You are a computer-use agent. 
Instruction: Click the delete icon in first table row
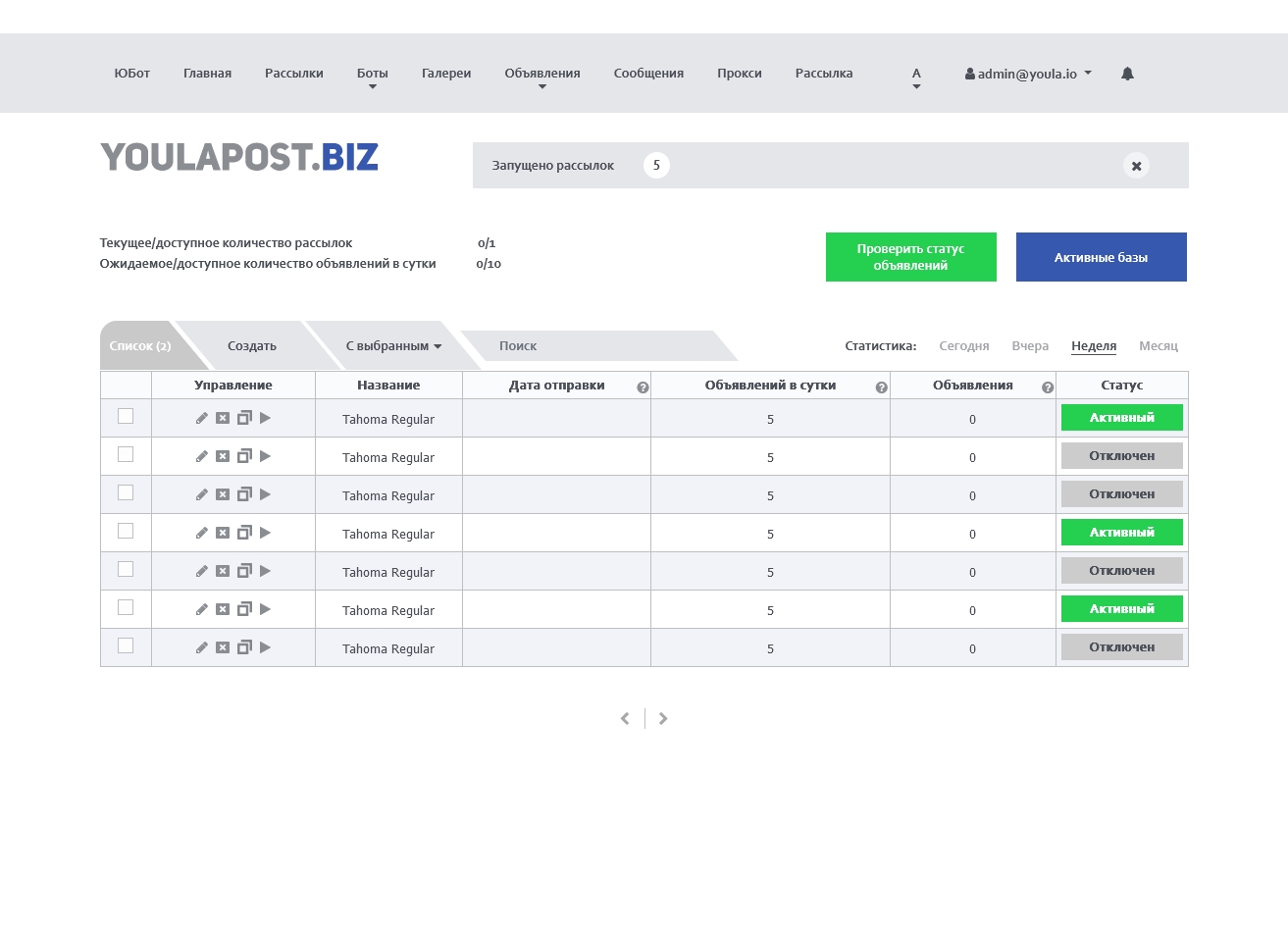click(223, 418)
